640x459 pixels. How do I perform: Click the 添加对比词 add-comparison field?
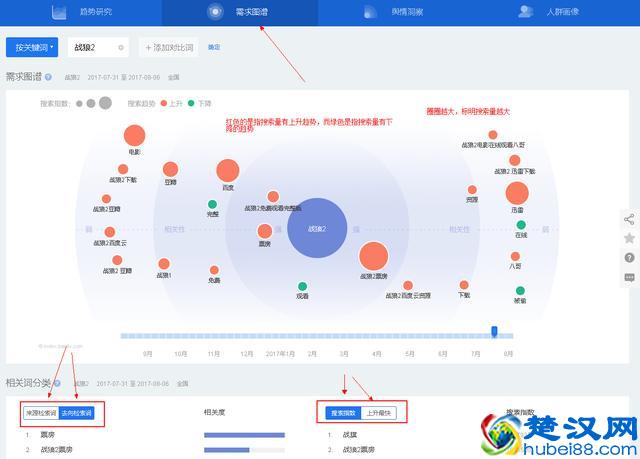click(x=169, y=47)
